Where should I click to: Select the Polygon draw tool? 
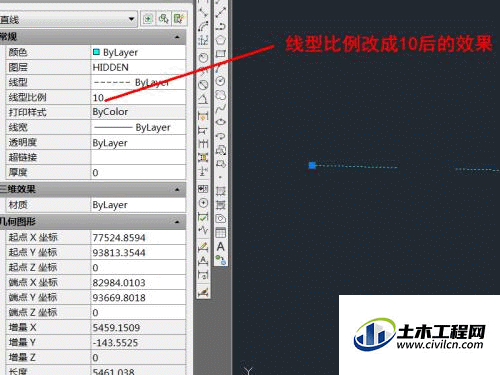pyautogui.click(x=220, y=40)
